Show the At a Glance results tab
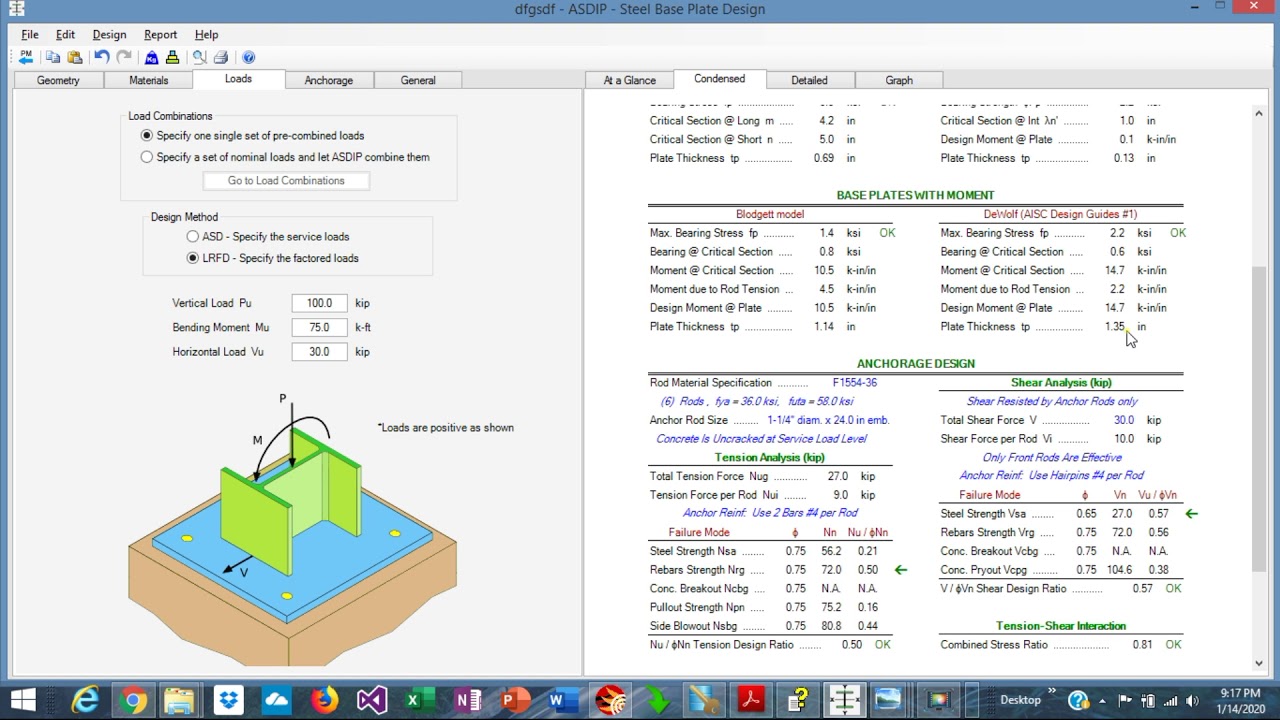The height and width of the screenshot is (720, 1280). pyautogui.click(x=630, y=80)
